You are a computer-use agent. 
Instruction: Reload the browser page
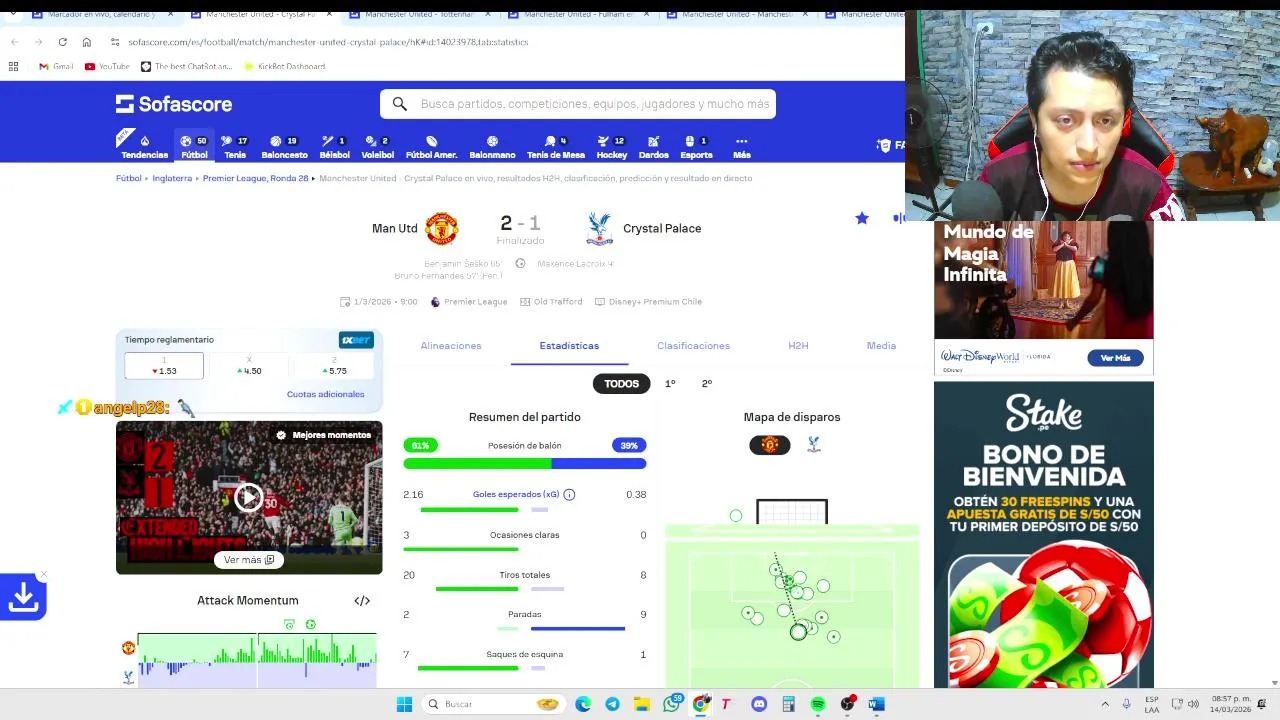pyautogui.click(x=62, y=42)
